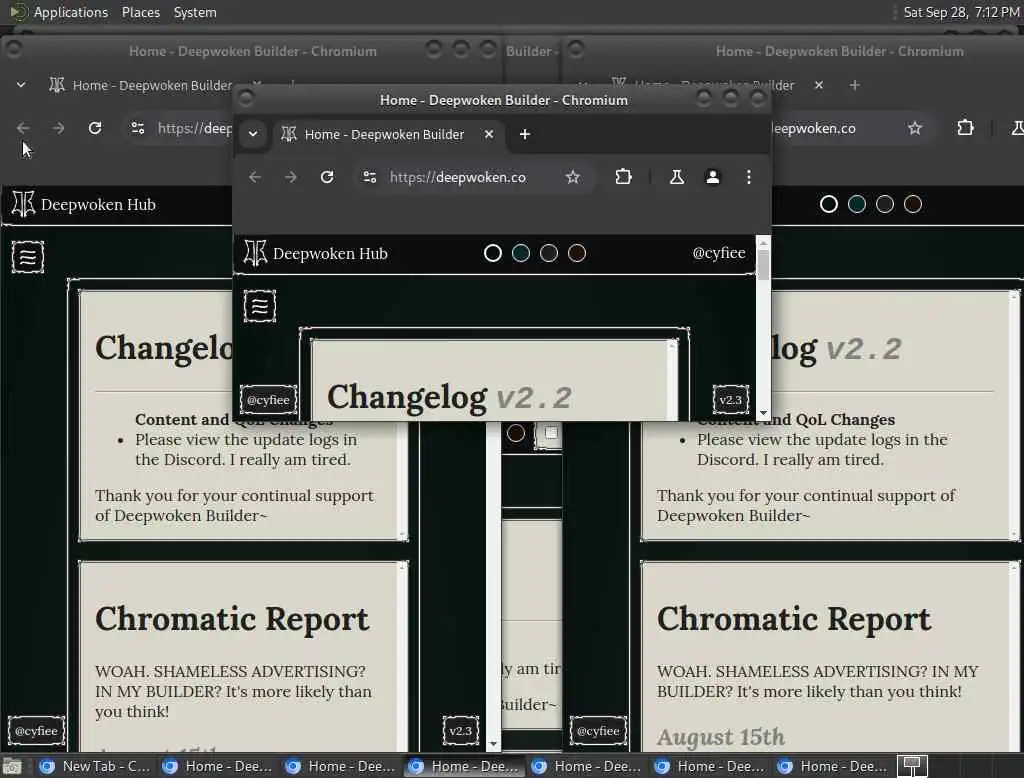Click the Deepwoken Hub logo in the front window
Screen dimensions: 1024x778
[x=315, y=253]
